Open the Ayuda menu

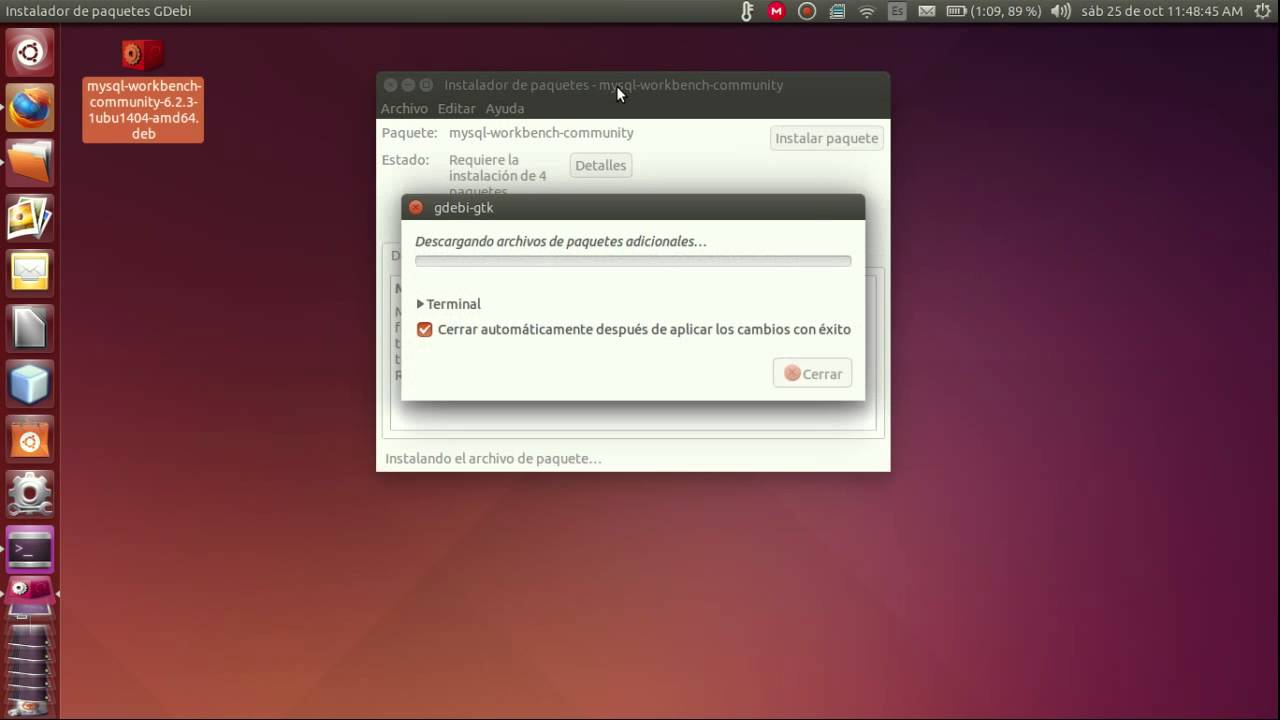point(505,108)
